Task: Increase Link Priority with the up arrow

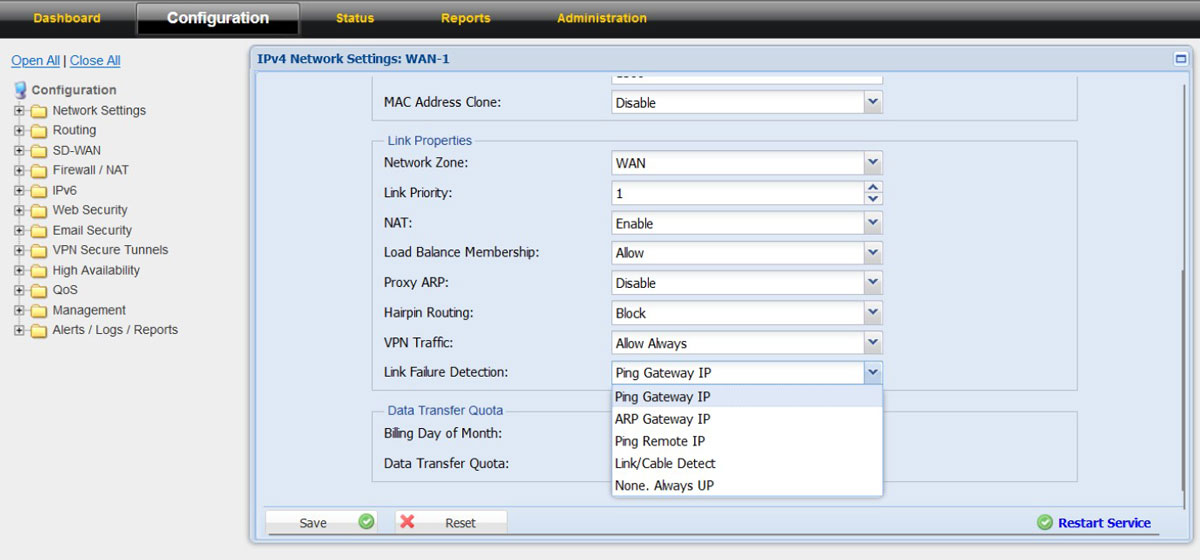Action: 873,187
